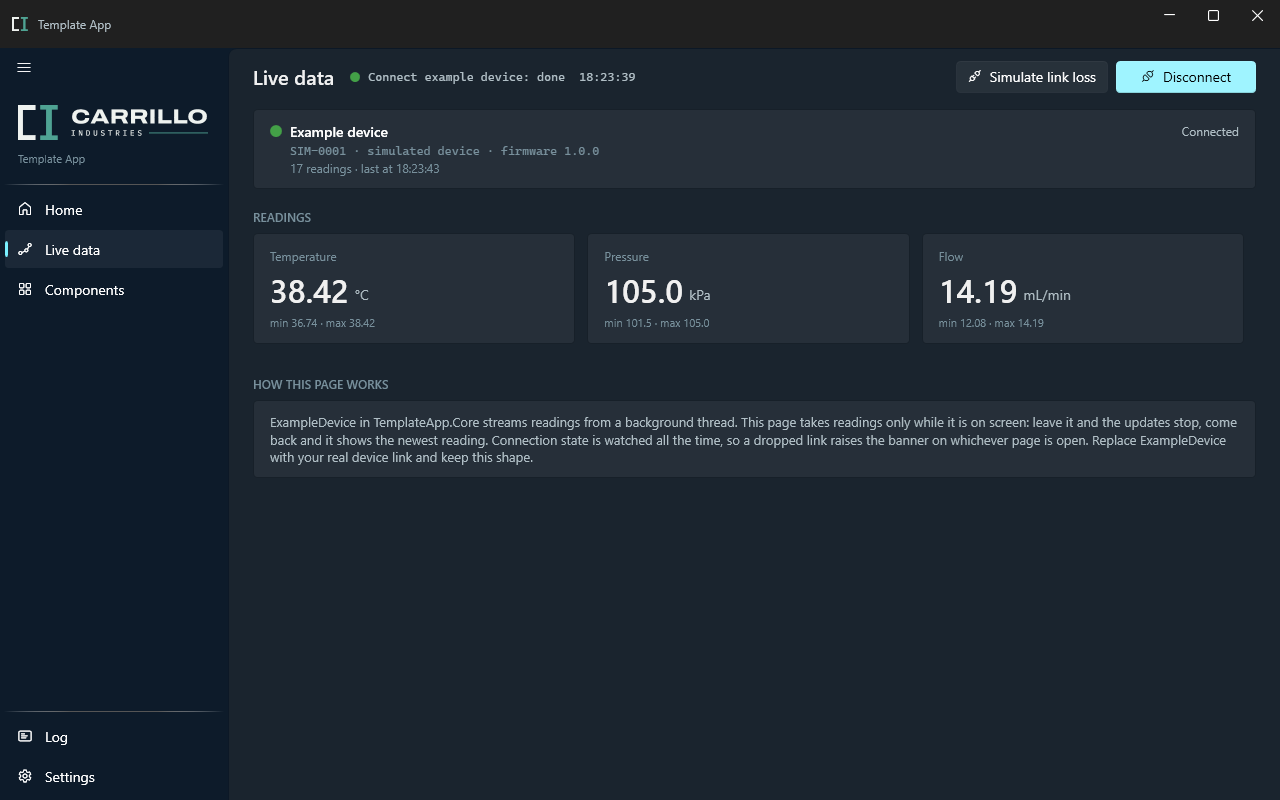Image resolution: width=1280 pixels, height=800 pixels.
Task: Click 'SIM-0001 · simulated device · firmware 1.0.0'
Action: point(444,151)
